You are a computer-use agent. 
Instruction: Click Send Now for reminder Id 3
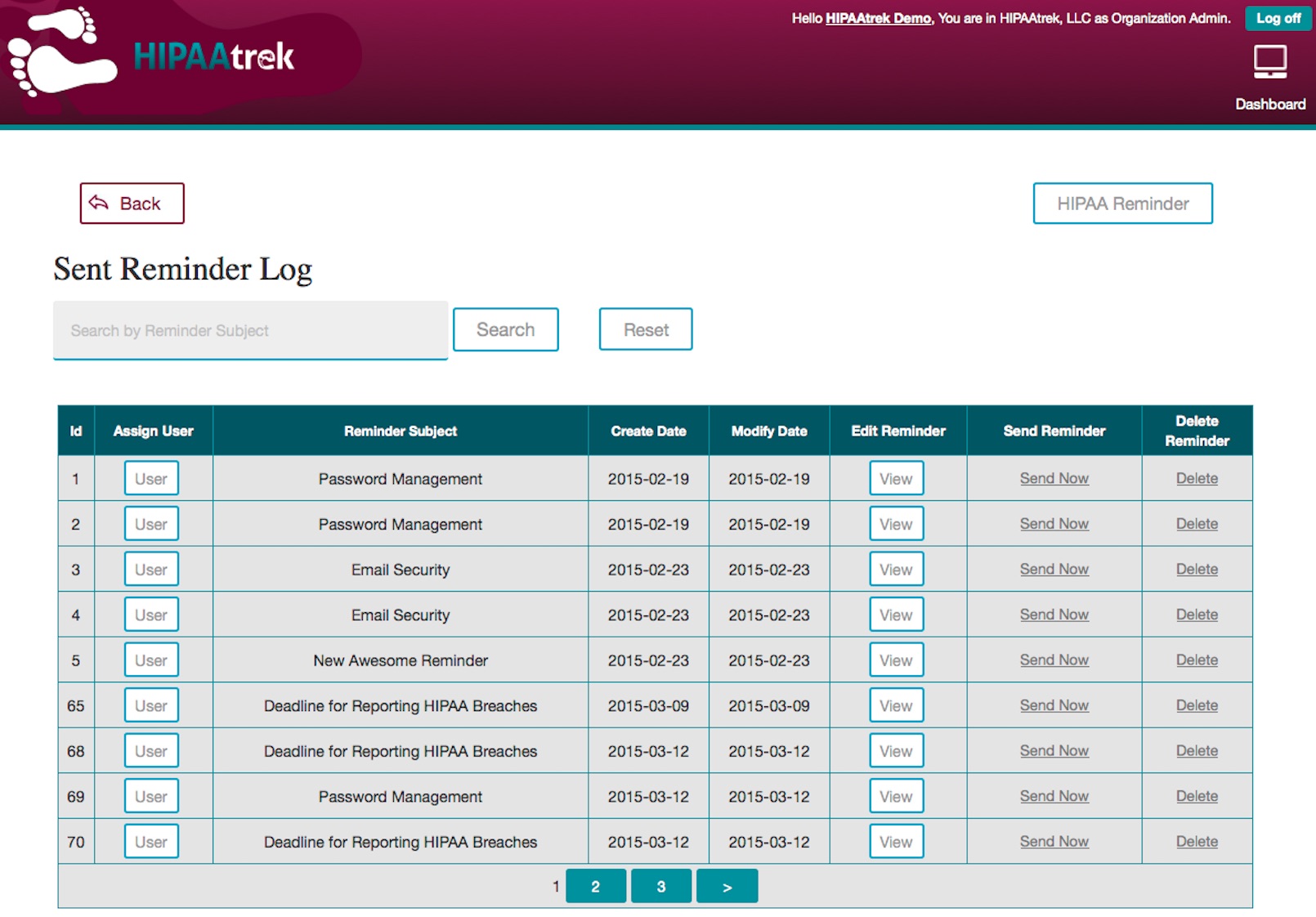[x=1054, y=570]
